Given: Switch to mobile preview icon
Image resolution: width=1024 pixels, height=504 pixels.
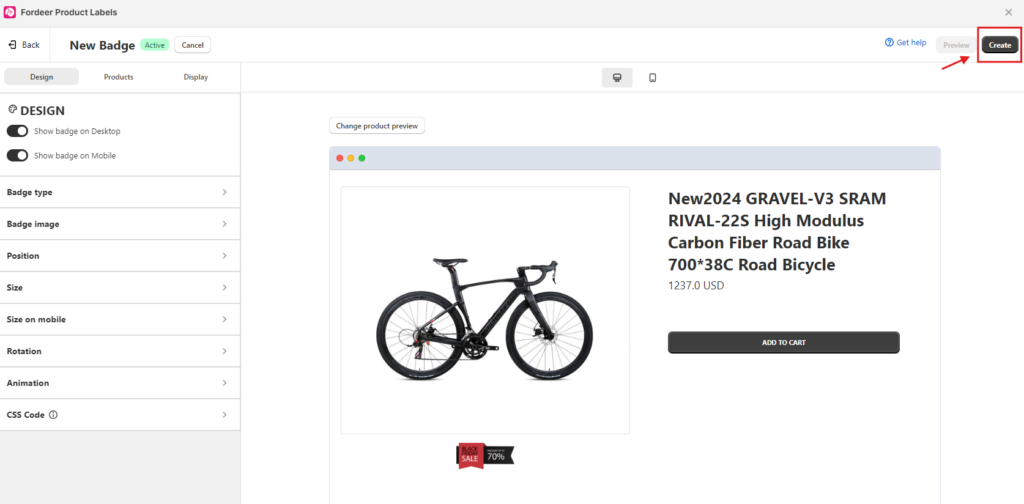Looking at the screenshot, I should click(652, 77).
